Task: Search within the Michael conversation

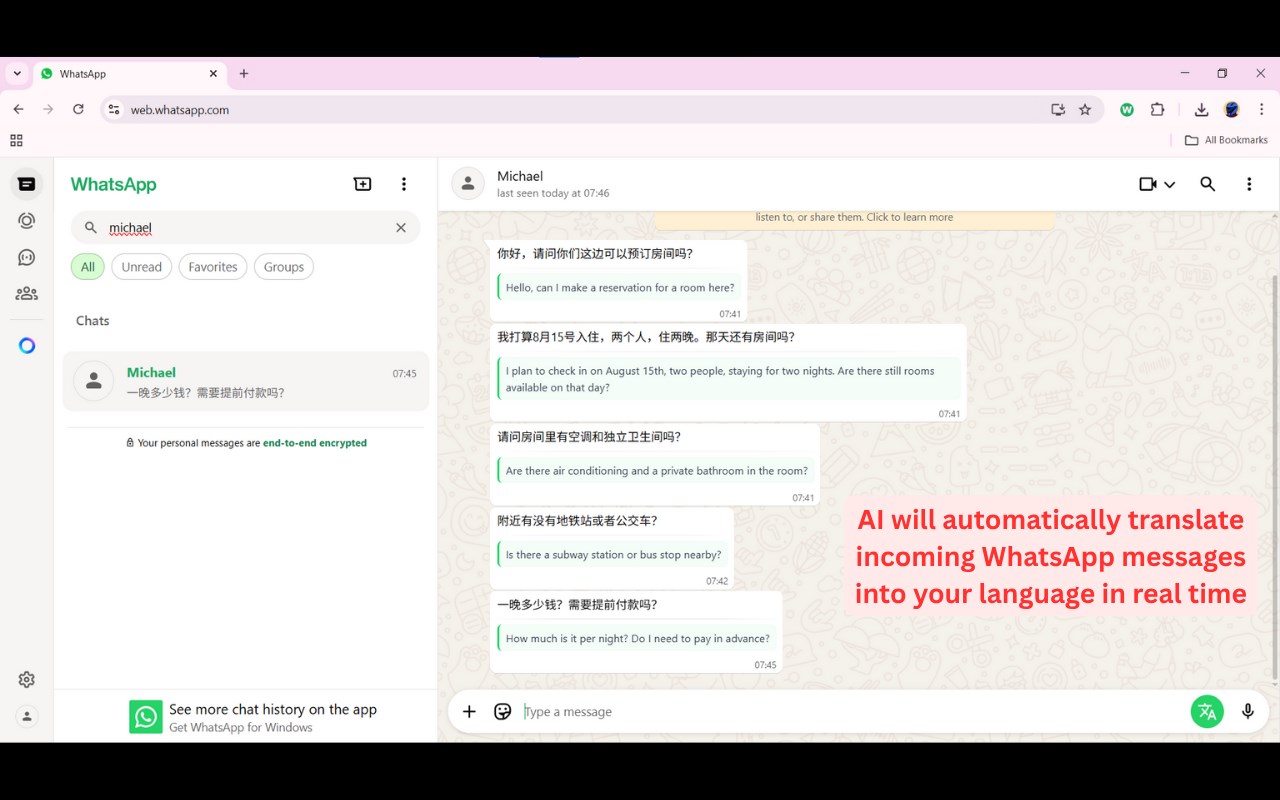Action: coord(1208,184)
